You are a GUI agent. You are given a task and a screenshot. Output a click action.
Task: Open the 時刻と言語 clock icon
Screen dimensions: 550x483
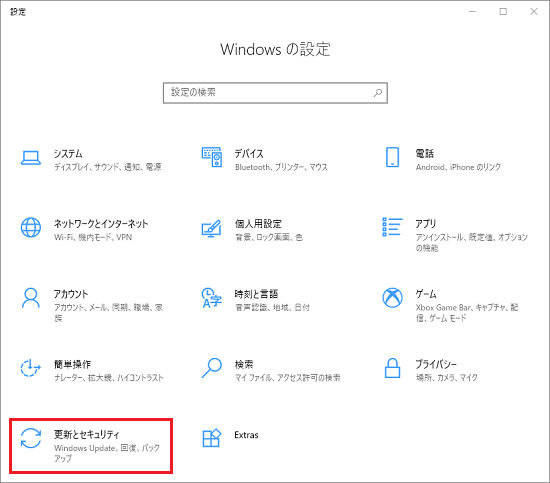(212, 298)
